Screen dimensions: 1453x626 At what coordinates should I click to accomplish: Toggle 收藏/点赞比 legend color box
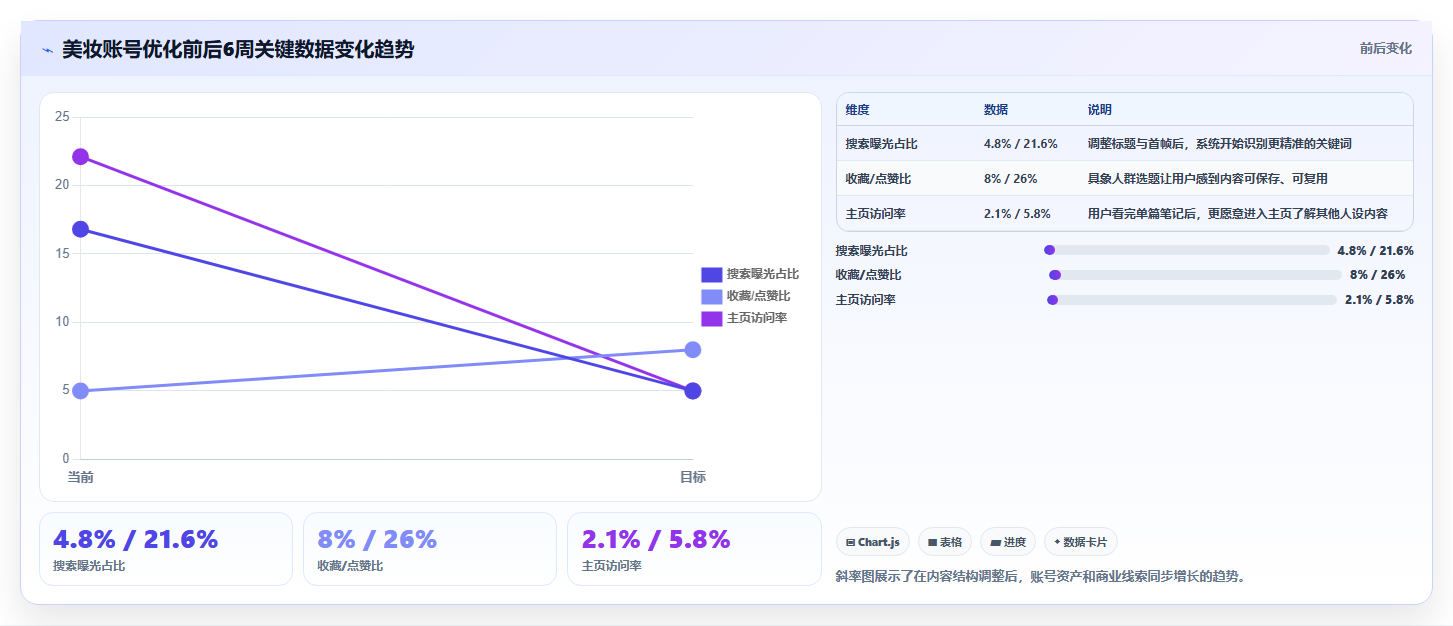click(711, 296)
